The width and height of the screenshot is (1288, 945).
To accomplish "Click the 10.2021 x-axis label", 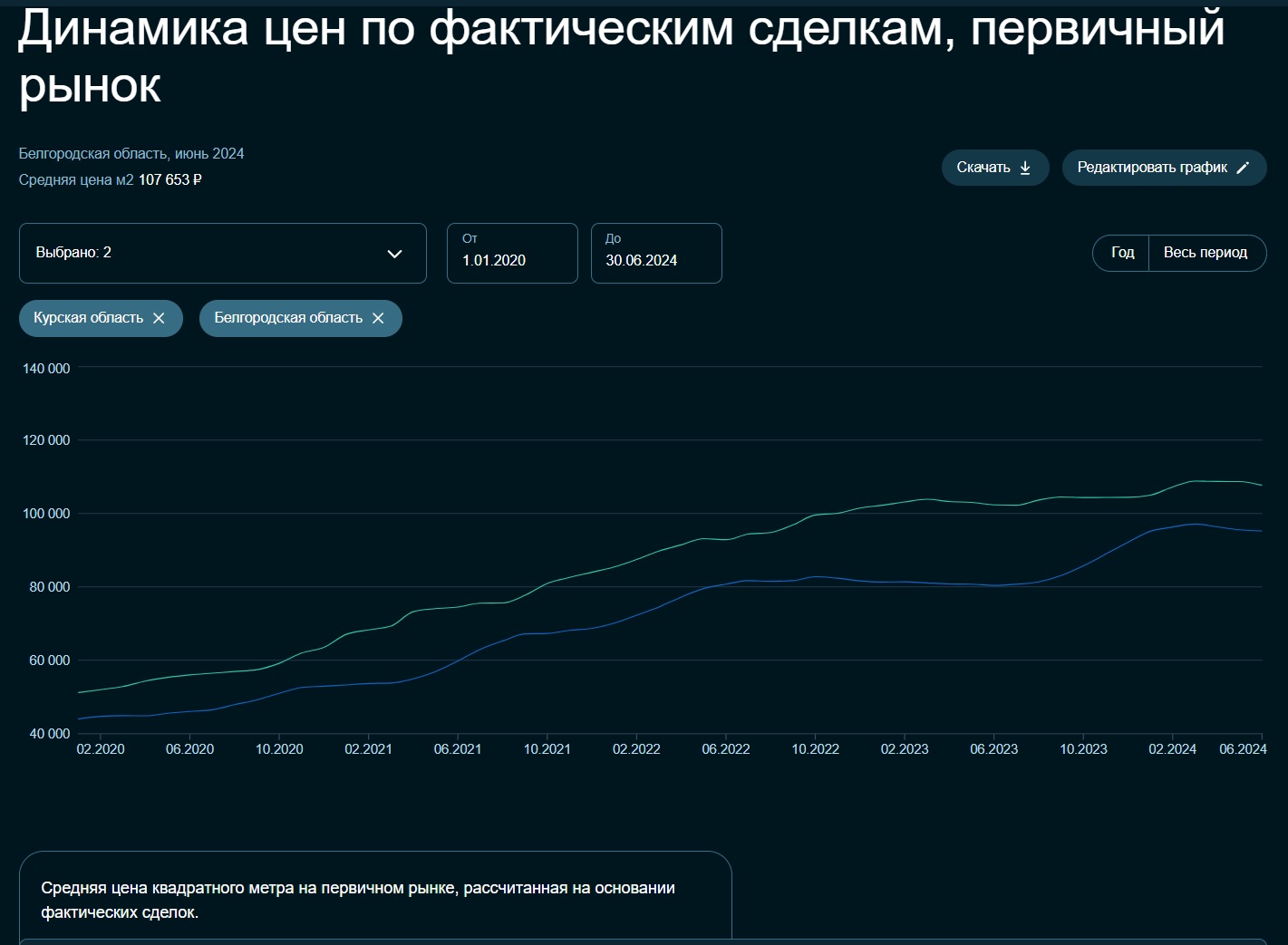I will [x=547, y=749].
